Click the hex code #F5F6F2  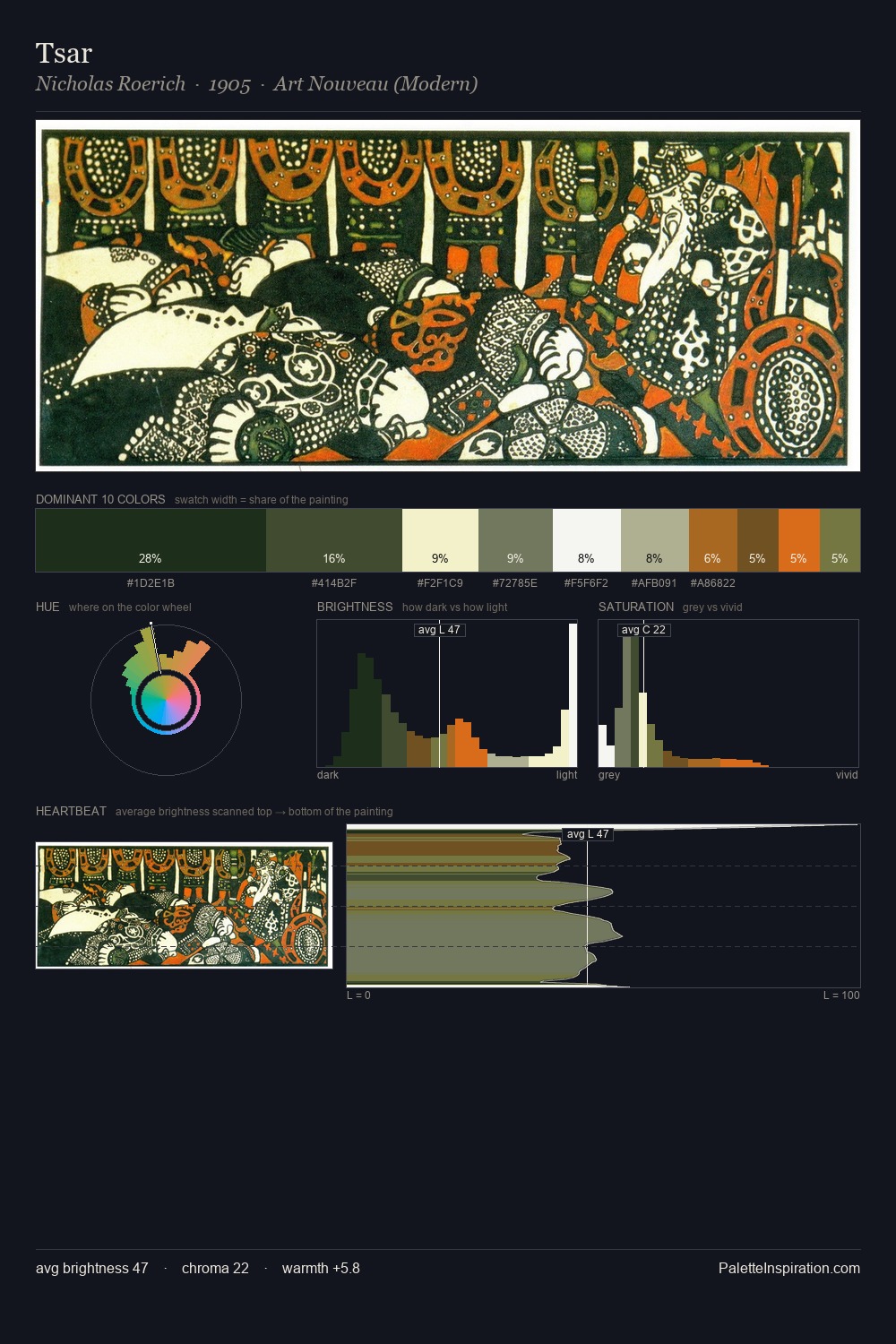586,583
